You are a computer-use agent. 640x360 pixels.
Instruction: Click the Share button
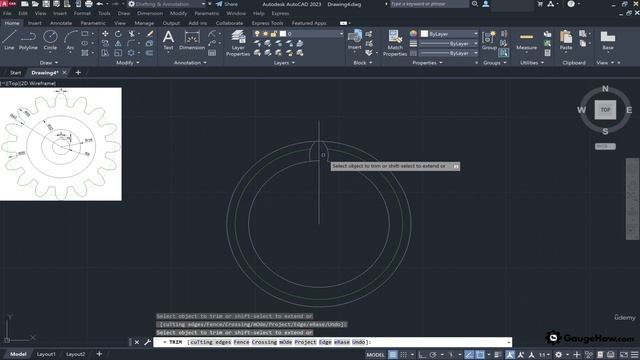(x=227, y=4)
